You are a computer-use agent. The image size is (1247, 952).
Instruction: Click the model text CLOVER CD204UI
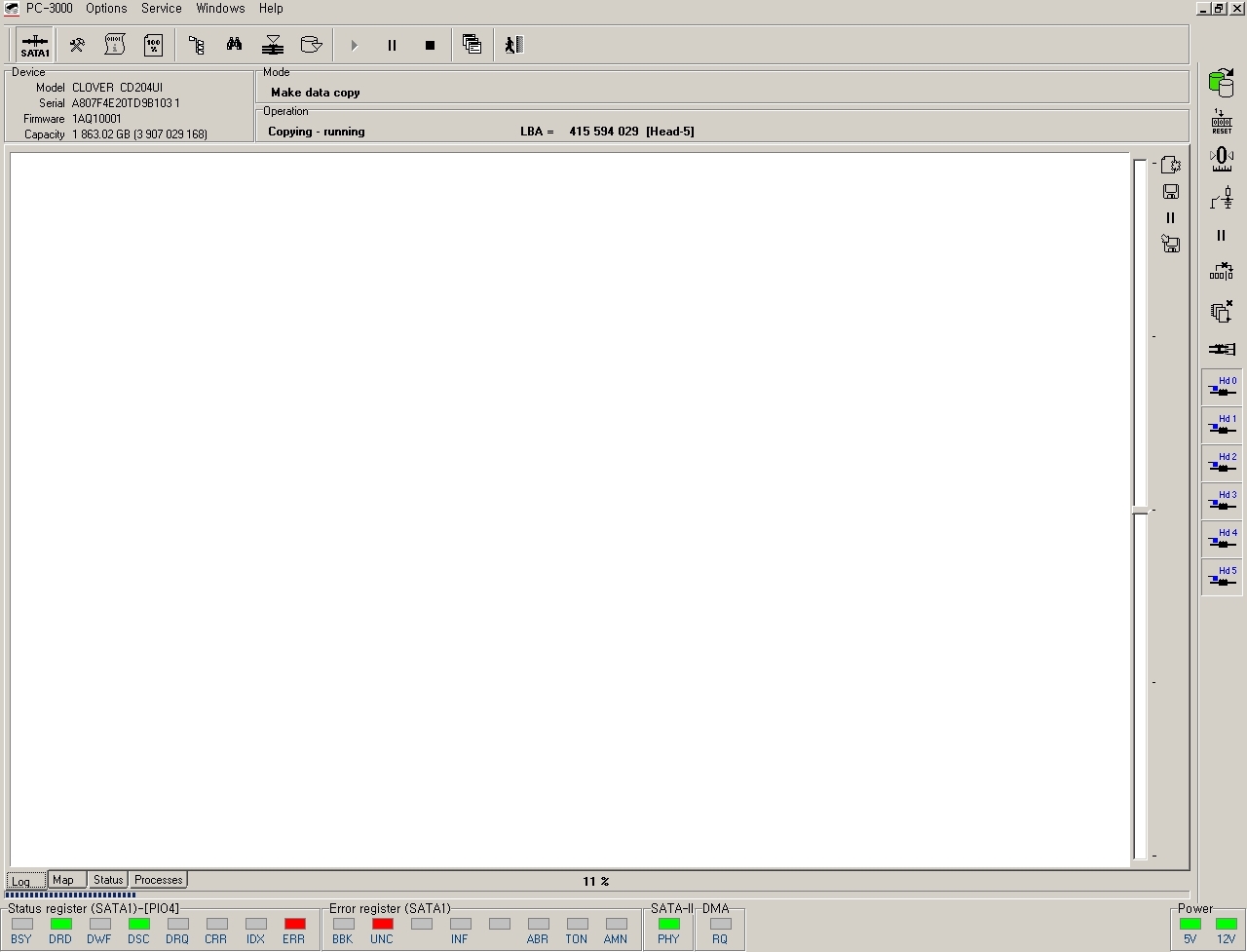click(x=117, y=88)
